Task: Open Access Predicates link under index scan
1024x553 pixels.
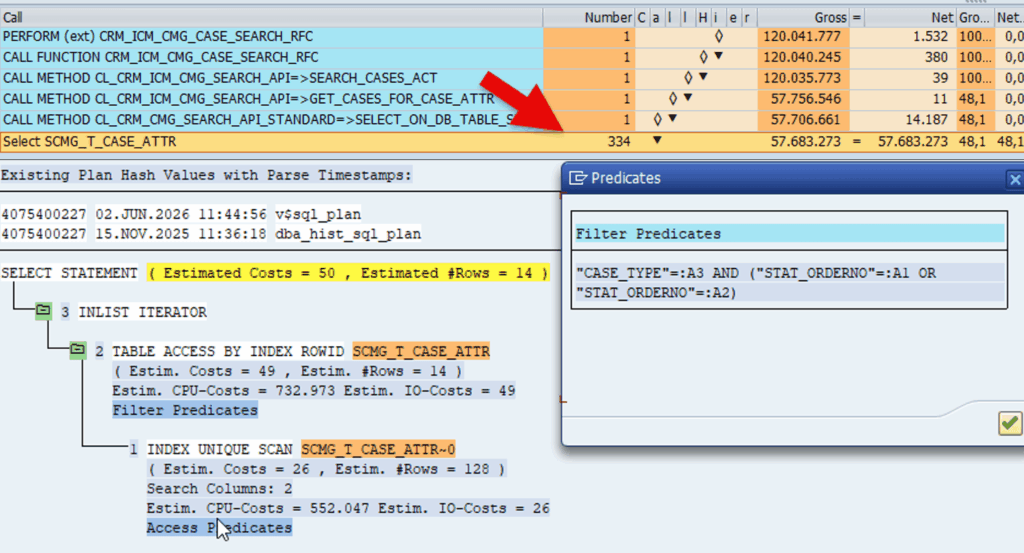Action: [x=219, y=528]
